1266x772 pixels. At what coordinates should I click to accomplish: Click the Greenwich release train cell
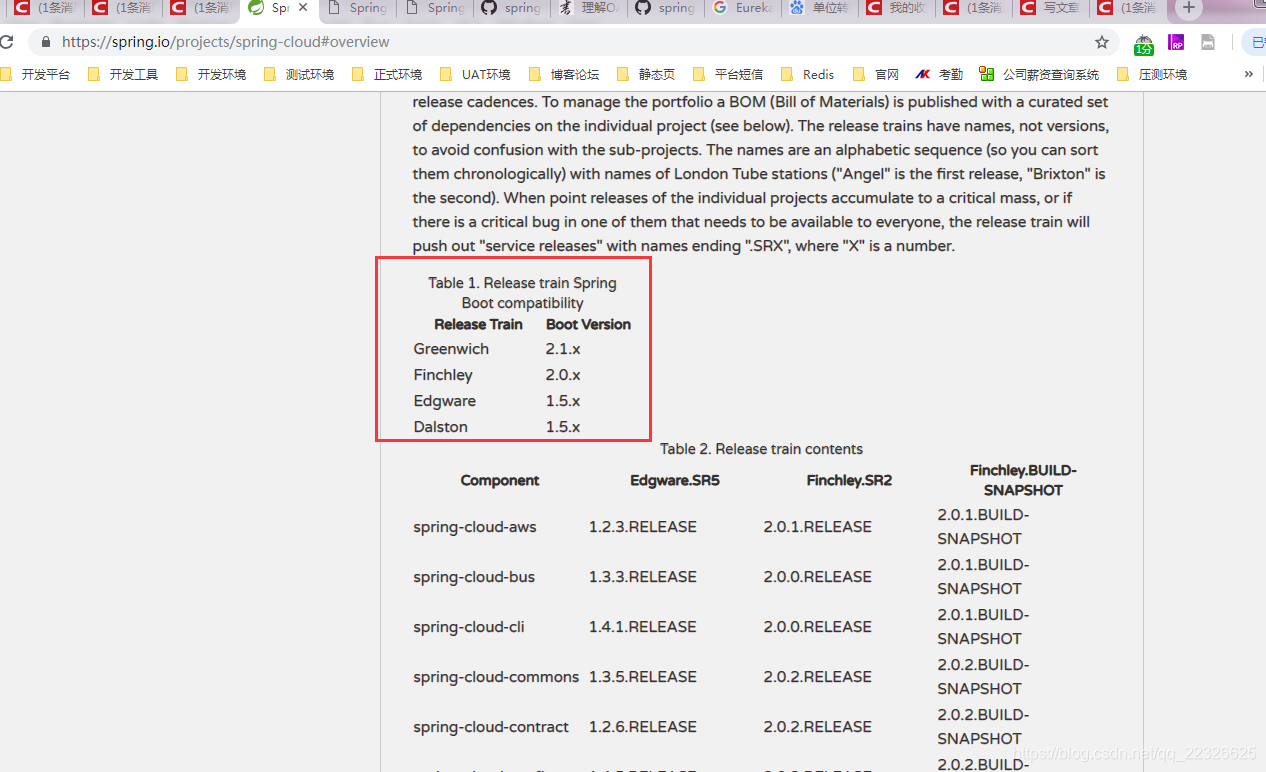(451, 349)
